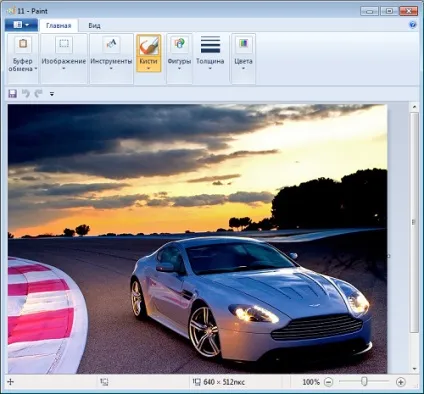Switch to the Главная tab
Screen dimensions: 424x394
tap(59, 26)
